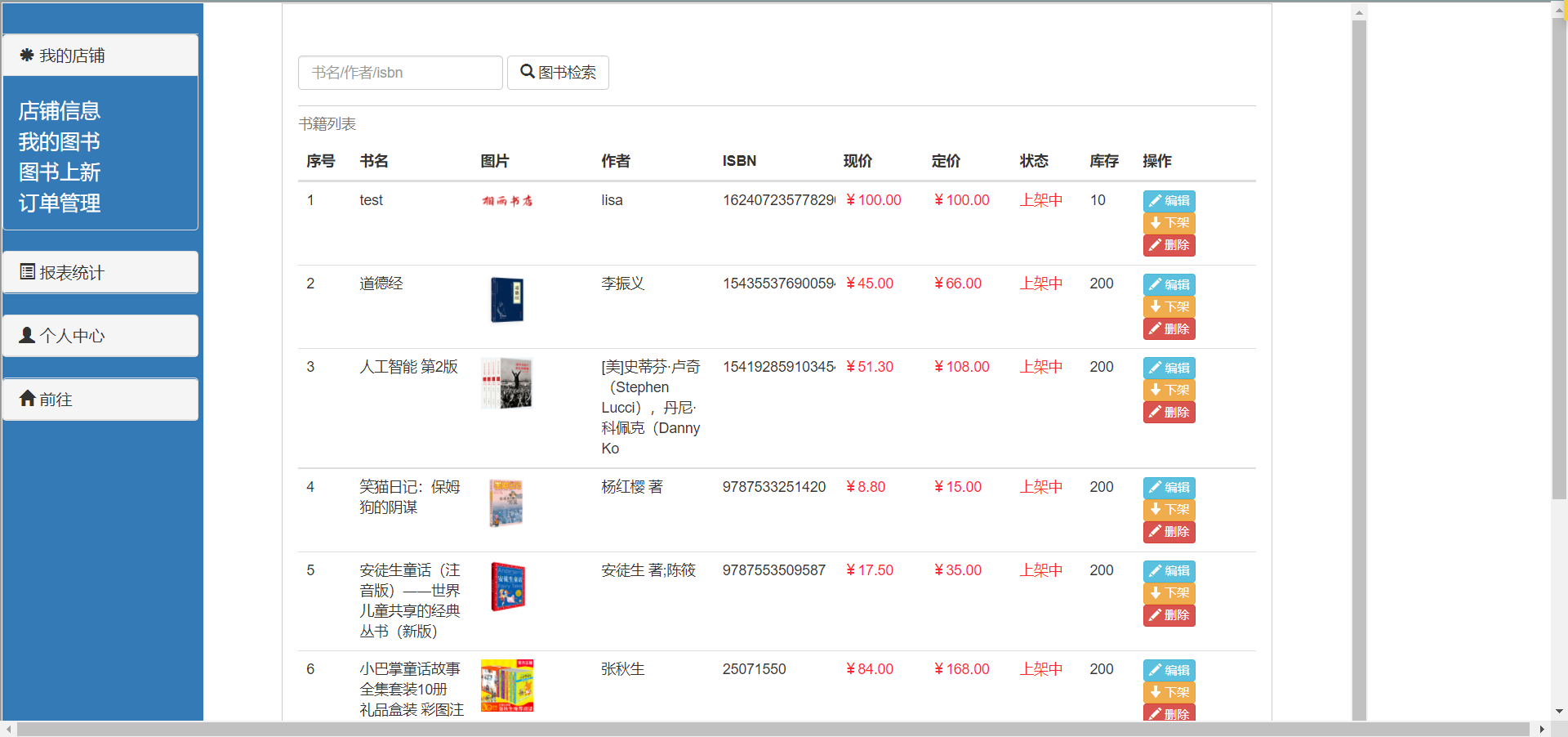Expand the 报表统计 sidebar panel

point(100,272)
